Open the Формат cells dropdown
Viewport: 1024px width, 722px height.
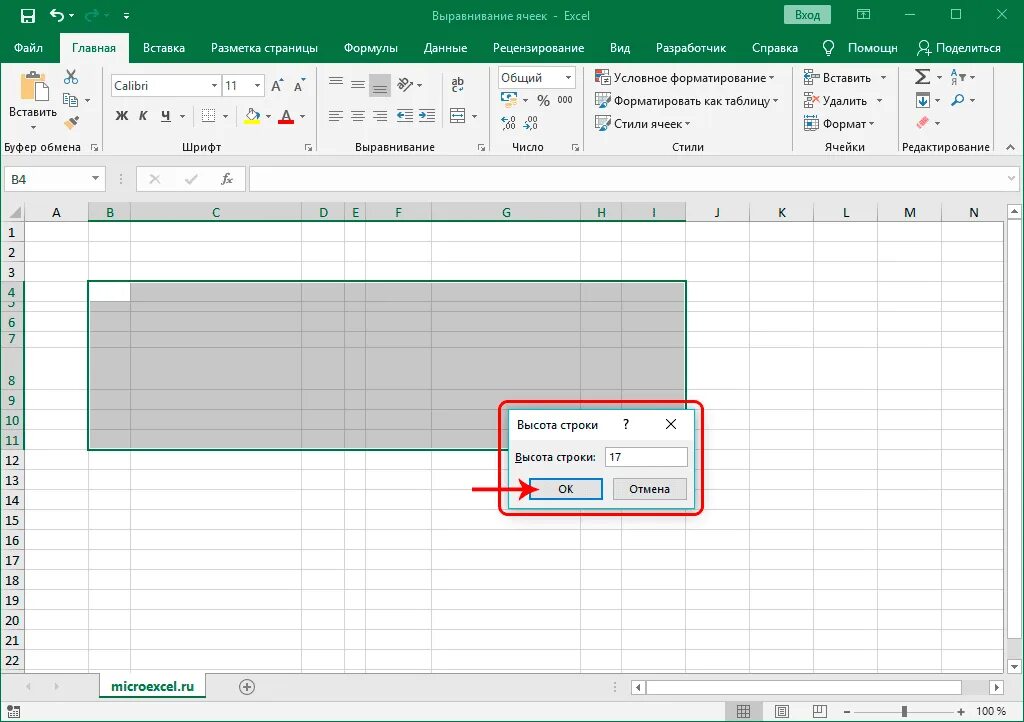[x=839, y=123]
